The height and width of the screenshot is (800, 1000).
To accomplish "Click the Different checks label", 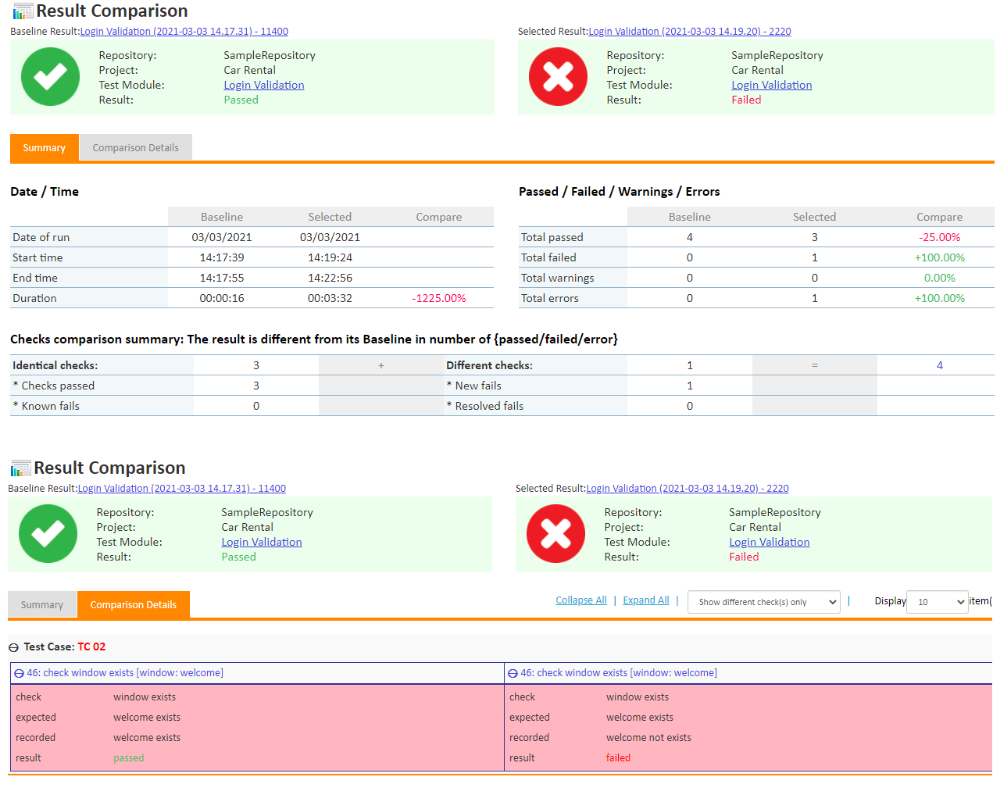I will 489,365.
